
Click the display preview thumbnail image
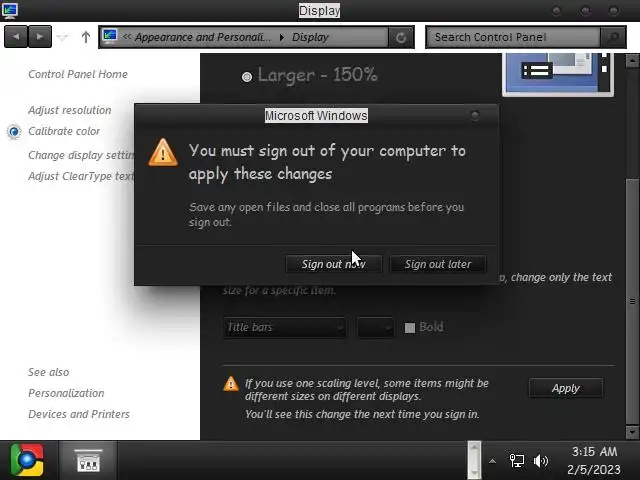pyautogui.click(x=558, y=74)
